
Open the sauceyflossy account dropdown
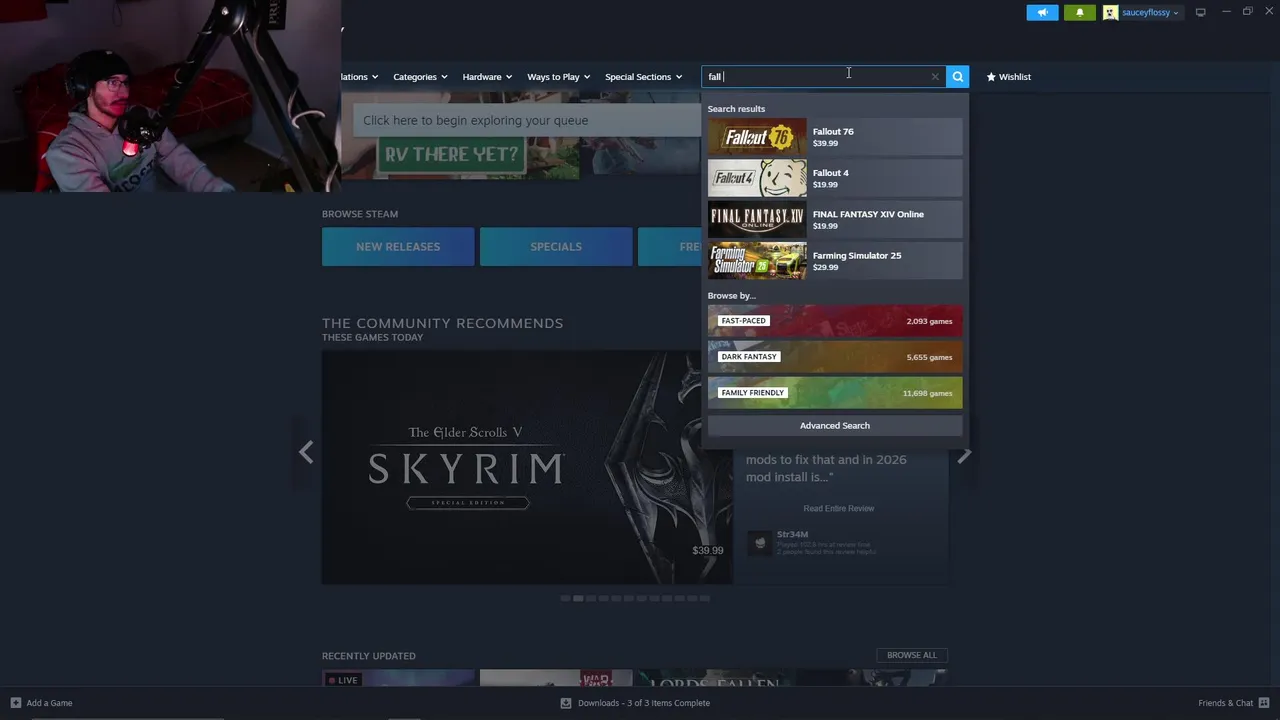(1150, 12)
